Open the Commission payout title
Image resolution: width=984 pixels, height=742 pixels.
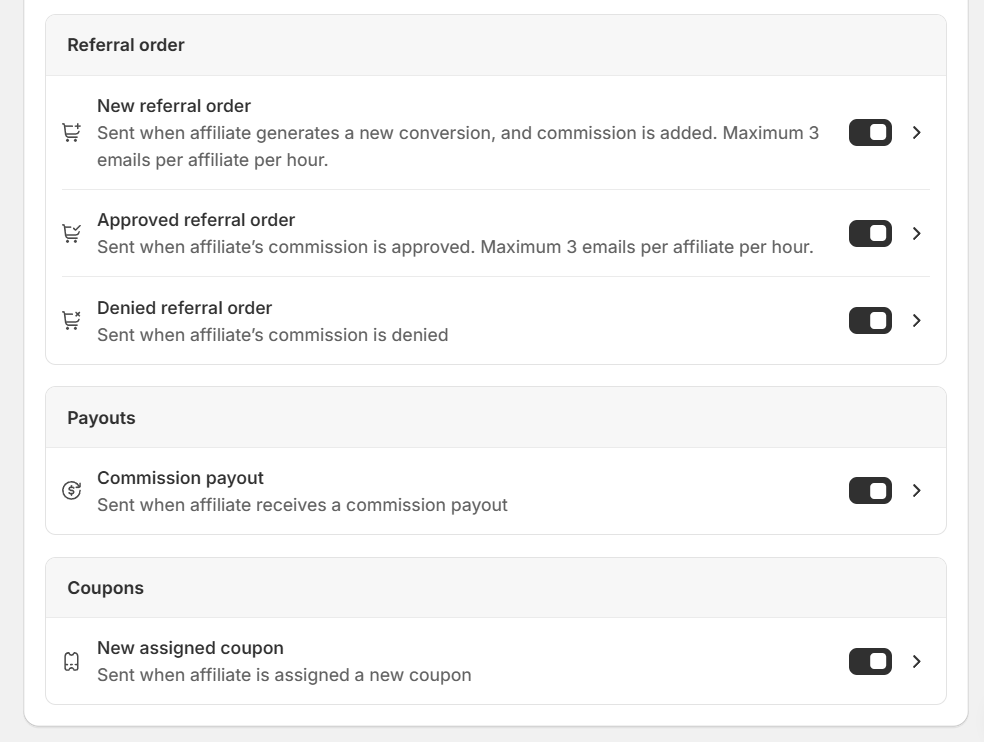[x=180, y=478]
